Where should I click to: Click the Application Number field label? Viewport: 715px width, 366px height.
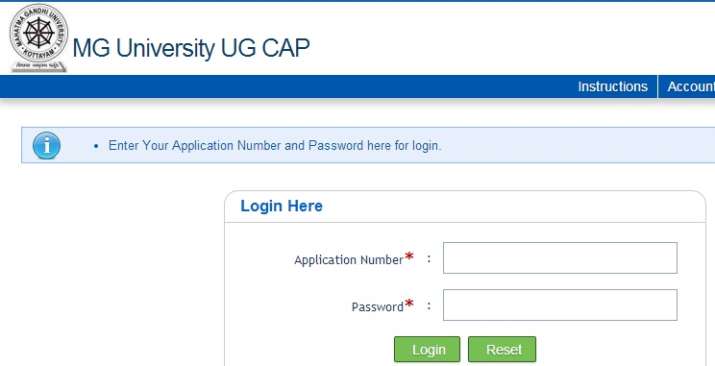(349, 260)
